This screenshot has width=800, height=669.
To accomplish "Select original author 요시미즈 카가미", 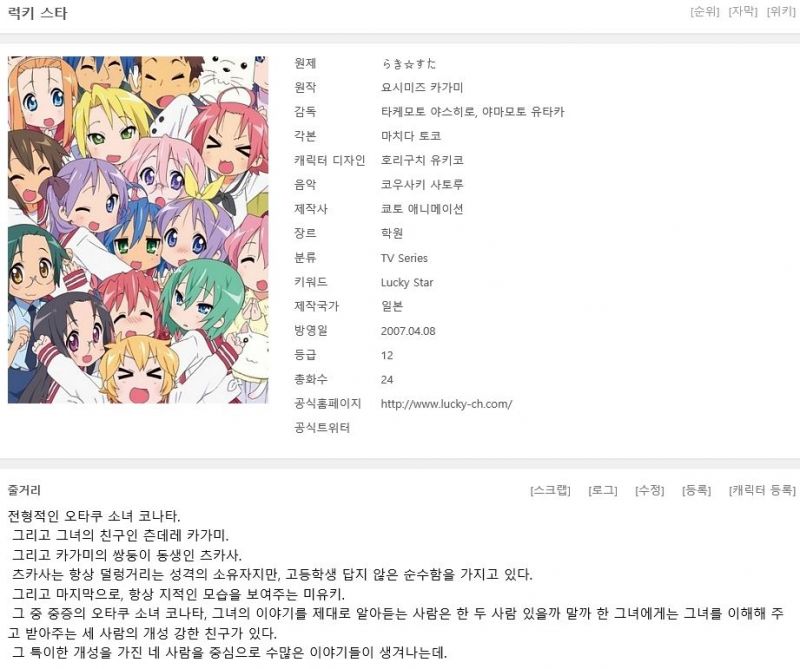I will point(422,88).
